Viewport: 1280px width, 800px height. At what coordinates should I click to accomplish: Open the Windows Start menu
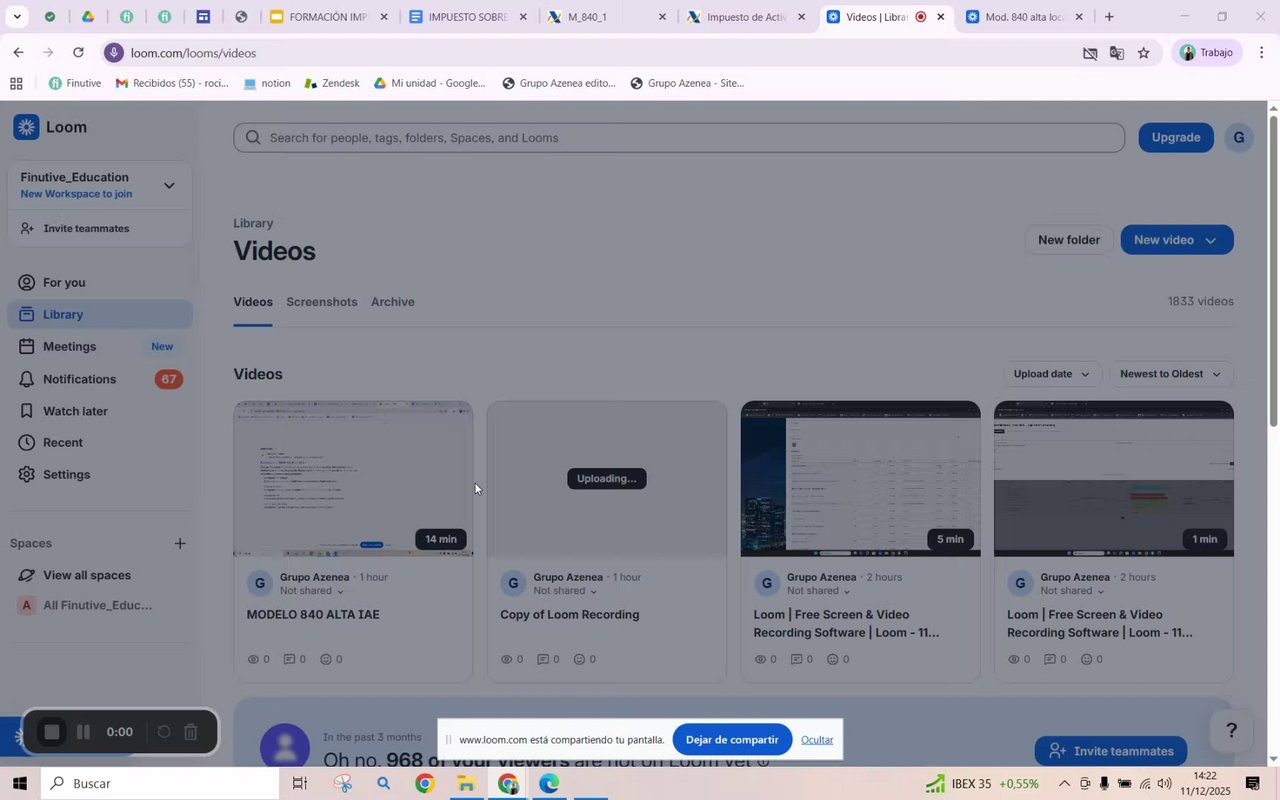19,784
